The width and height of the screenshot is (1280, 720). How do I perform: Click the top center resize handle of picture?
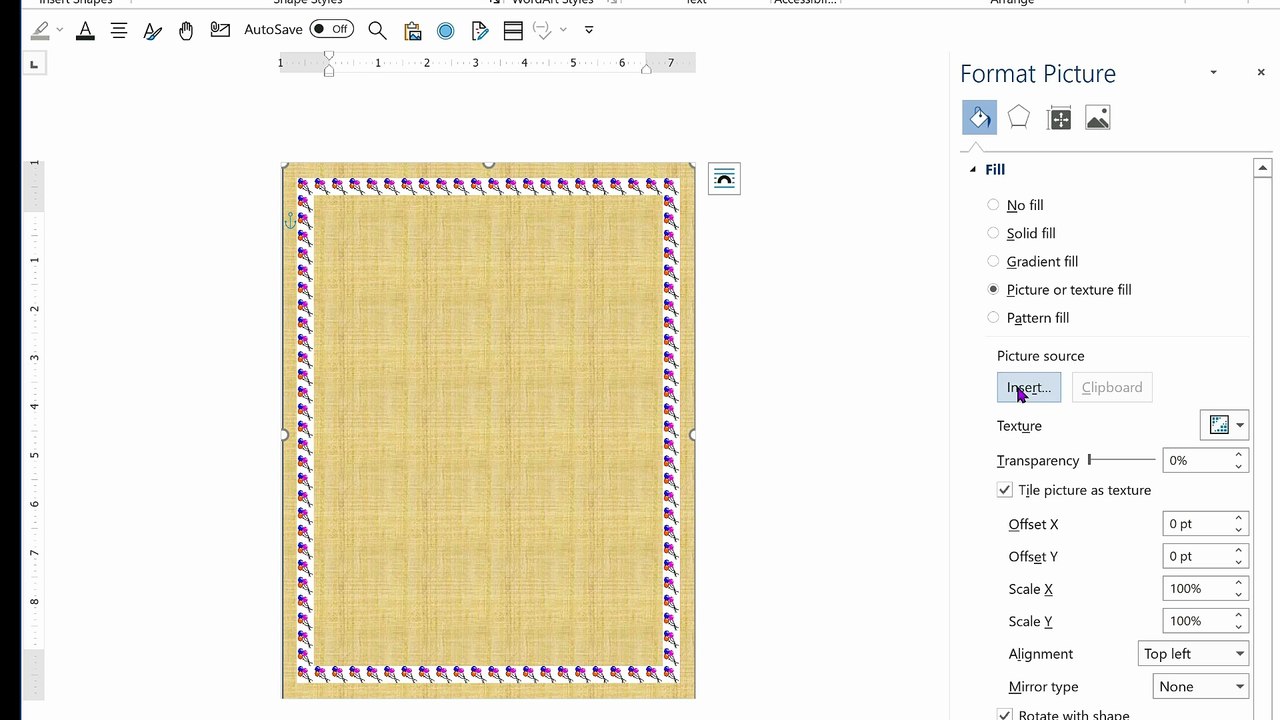tap(488, 164)
